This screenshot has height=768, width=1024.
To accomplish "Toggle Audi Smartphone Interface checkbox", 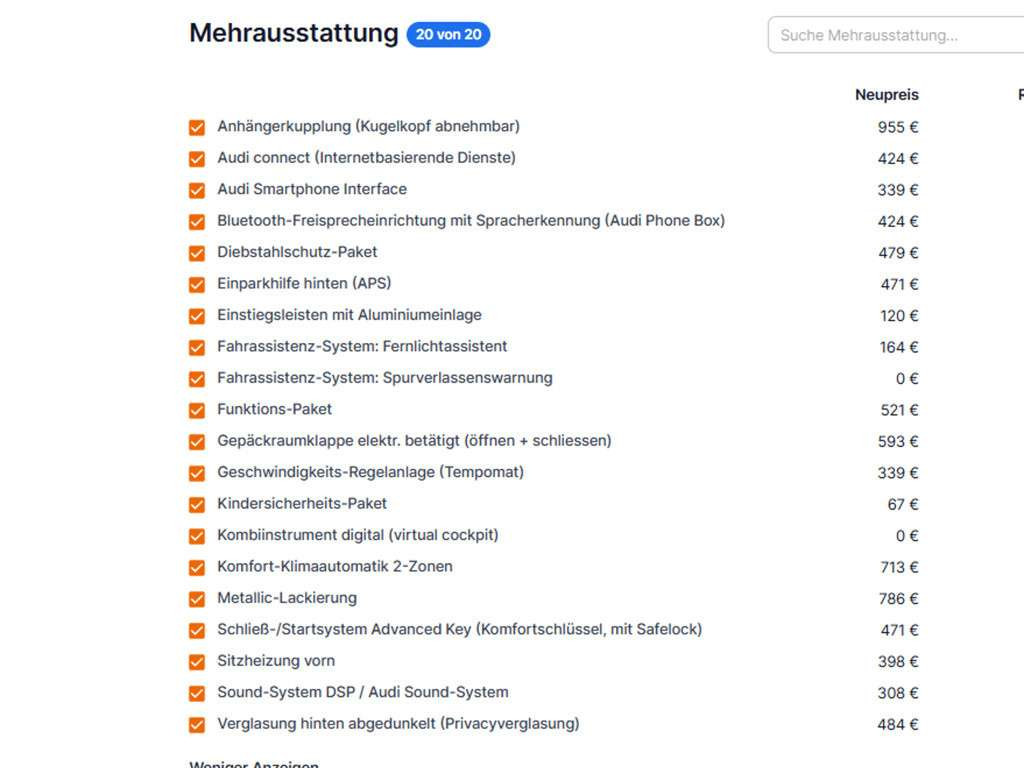I will pos(197,190).
